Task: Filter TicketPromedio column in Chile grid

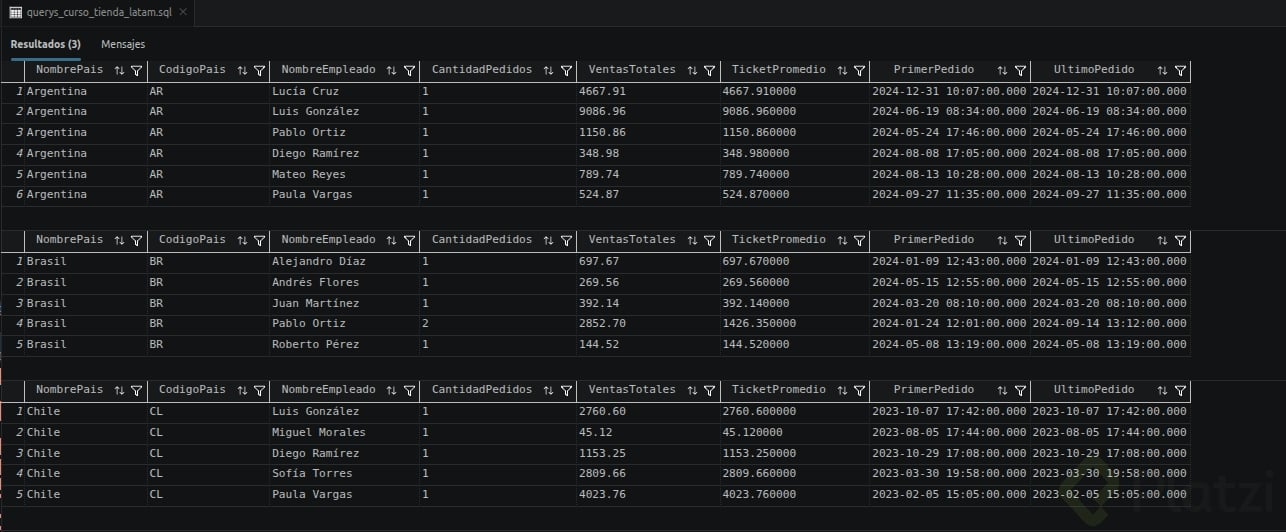Action: (x=859, y=390)
